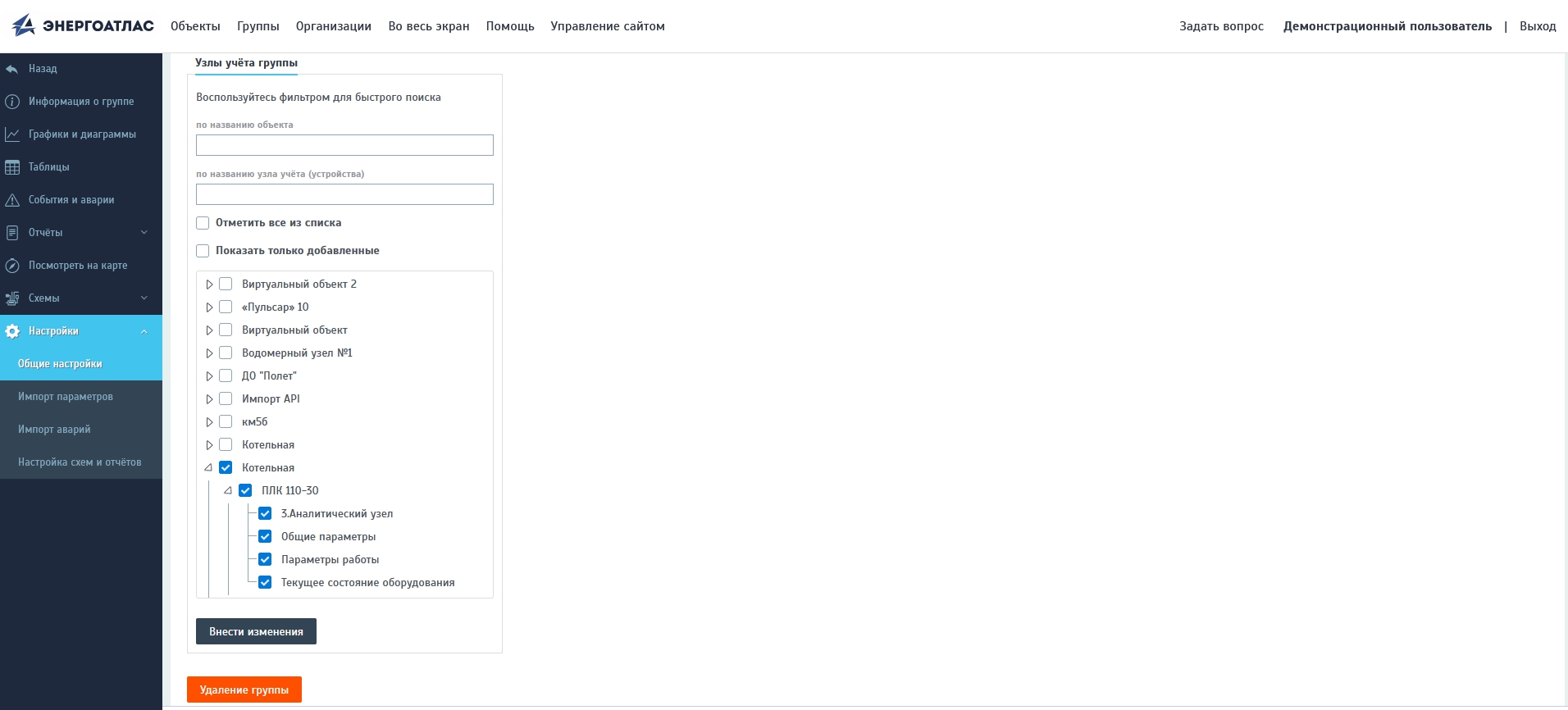
Task: Open the Объекты top menu
Action: [x=195, y=26]
